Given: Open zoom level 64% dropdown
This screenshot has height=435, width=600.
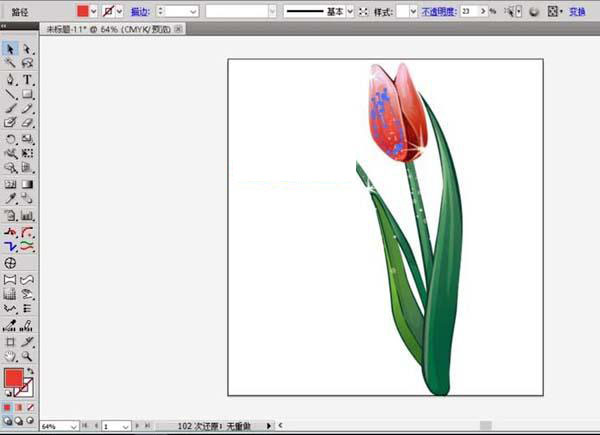Looking at the screenshot, I should tap(73, 426).
